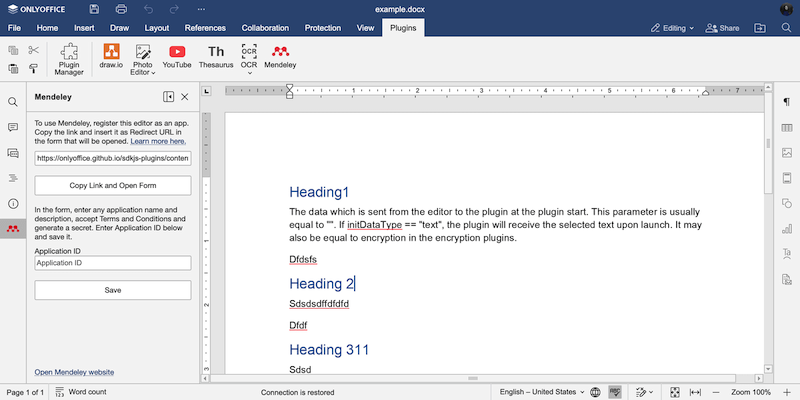Image resolution: width=800 pixels, height=400 pixels.
Task: Toggle fit to page view
Action: [675, 392]
